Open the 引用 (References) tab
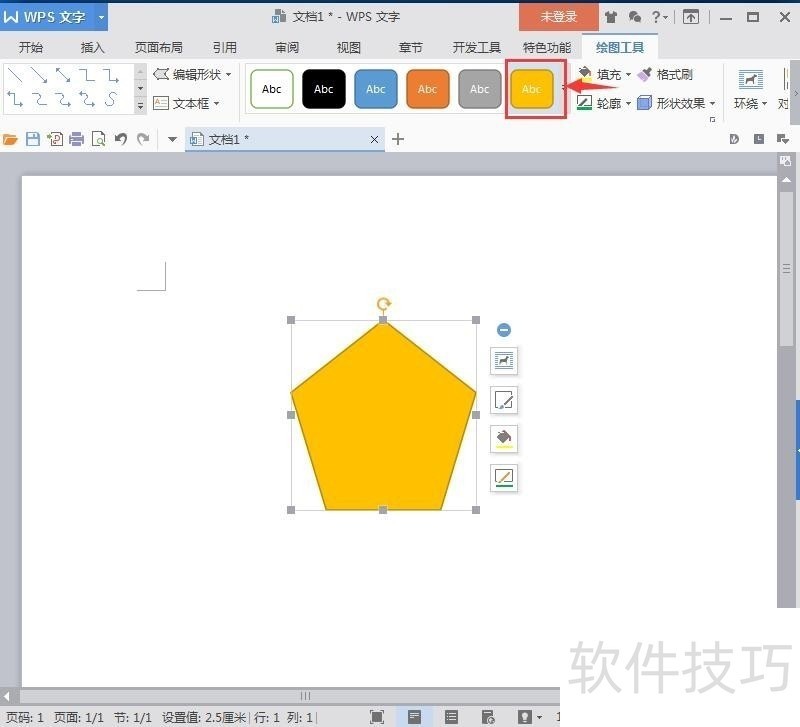 click(x=225, y=47)
